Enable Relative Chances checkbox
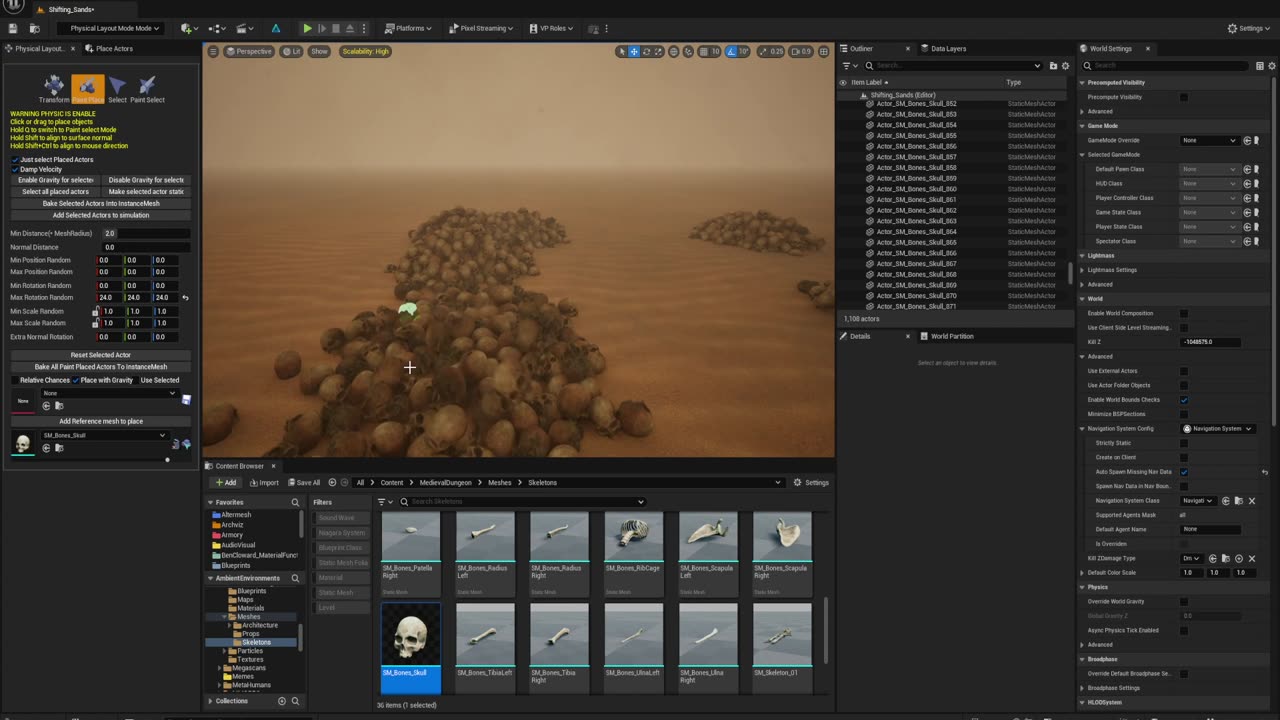The image size is (1280, 720). [x=15, y=380]
